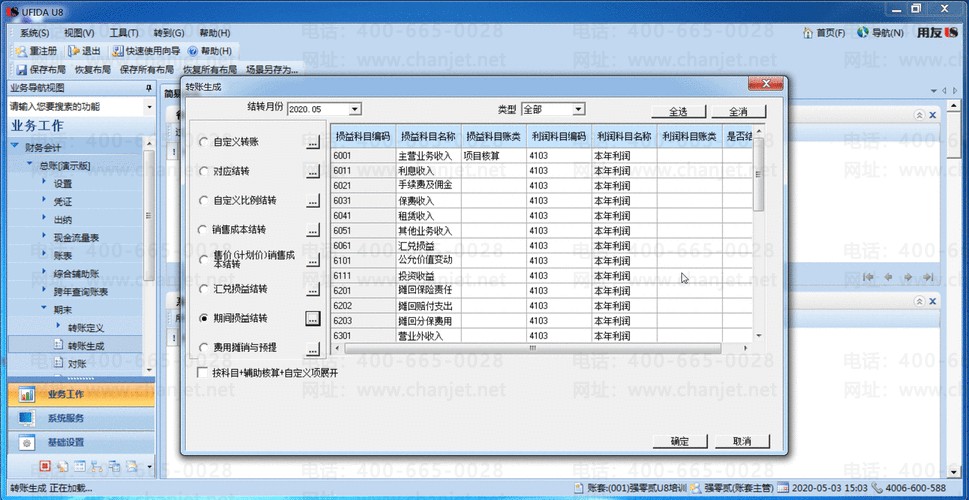Click the navigation tree vertical scrollbar

point(149,215)
